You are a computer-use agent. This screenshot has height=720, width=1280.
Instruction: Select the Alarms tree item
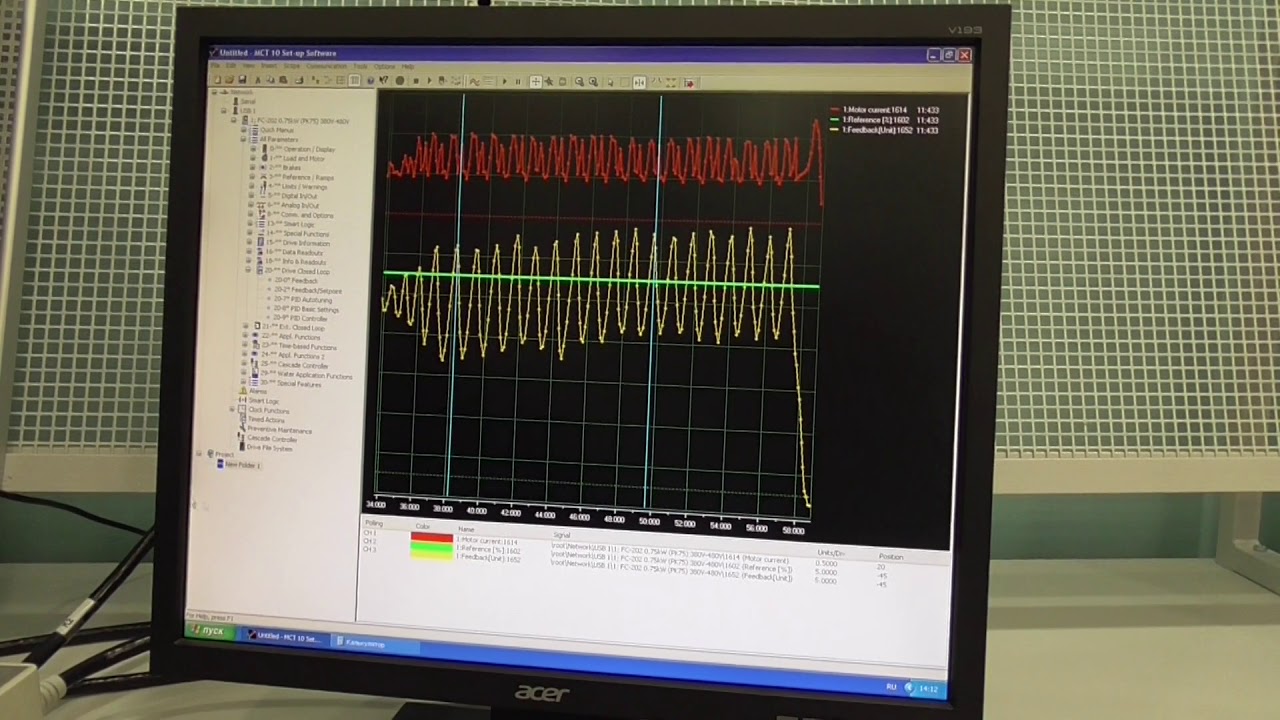tap(258, 391)
